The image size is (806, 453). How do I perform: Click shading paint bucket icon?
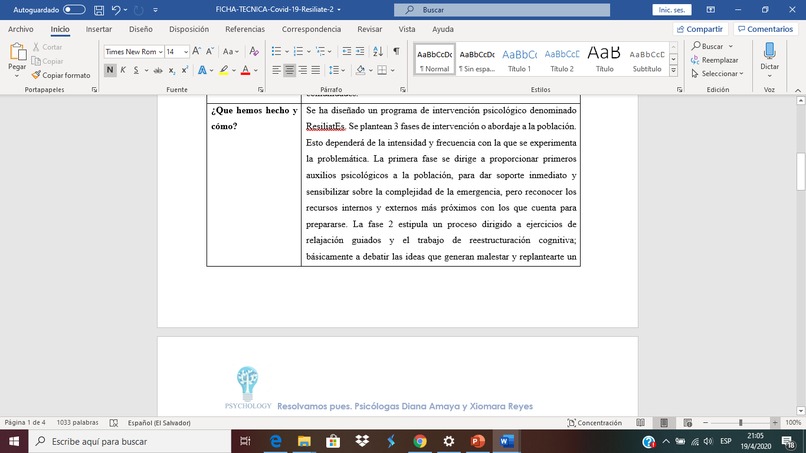pos(360,70)
